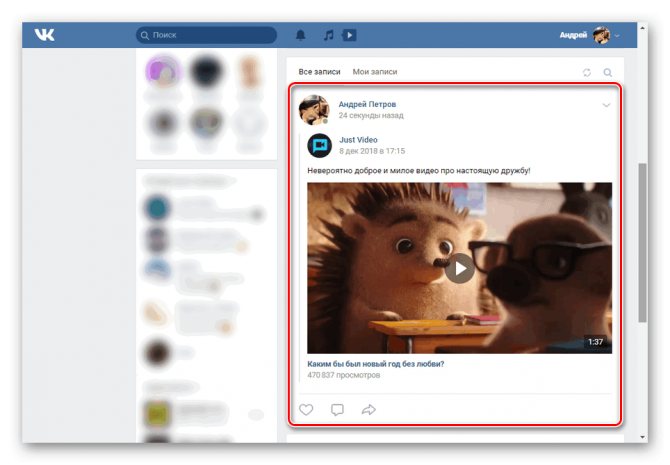Focus the Поиск search field
This screenshot has height=465, width=670.
point(206,35)
